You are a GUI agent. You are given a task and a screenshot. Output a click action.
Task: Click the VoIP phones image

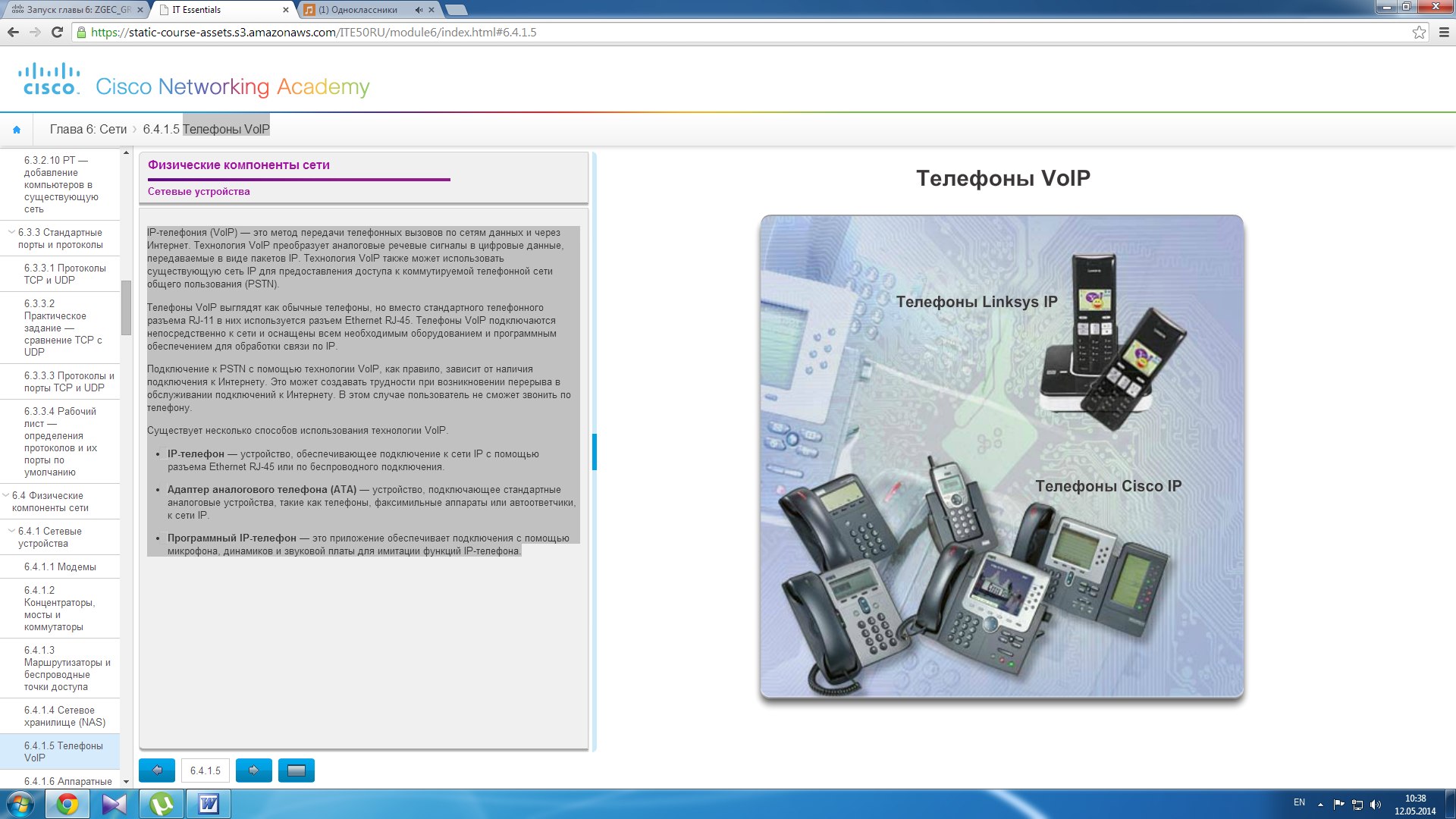1002,457
